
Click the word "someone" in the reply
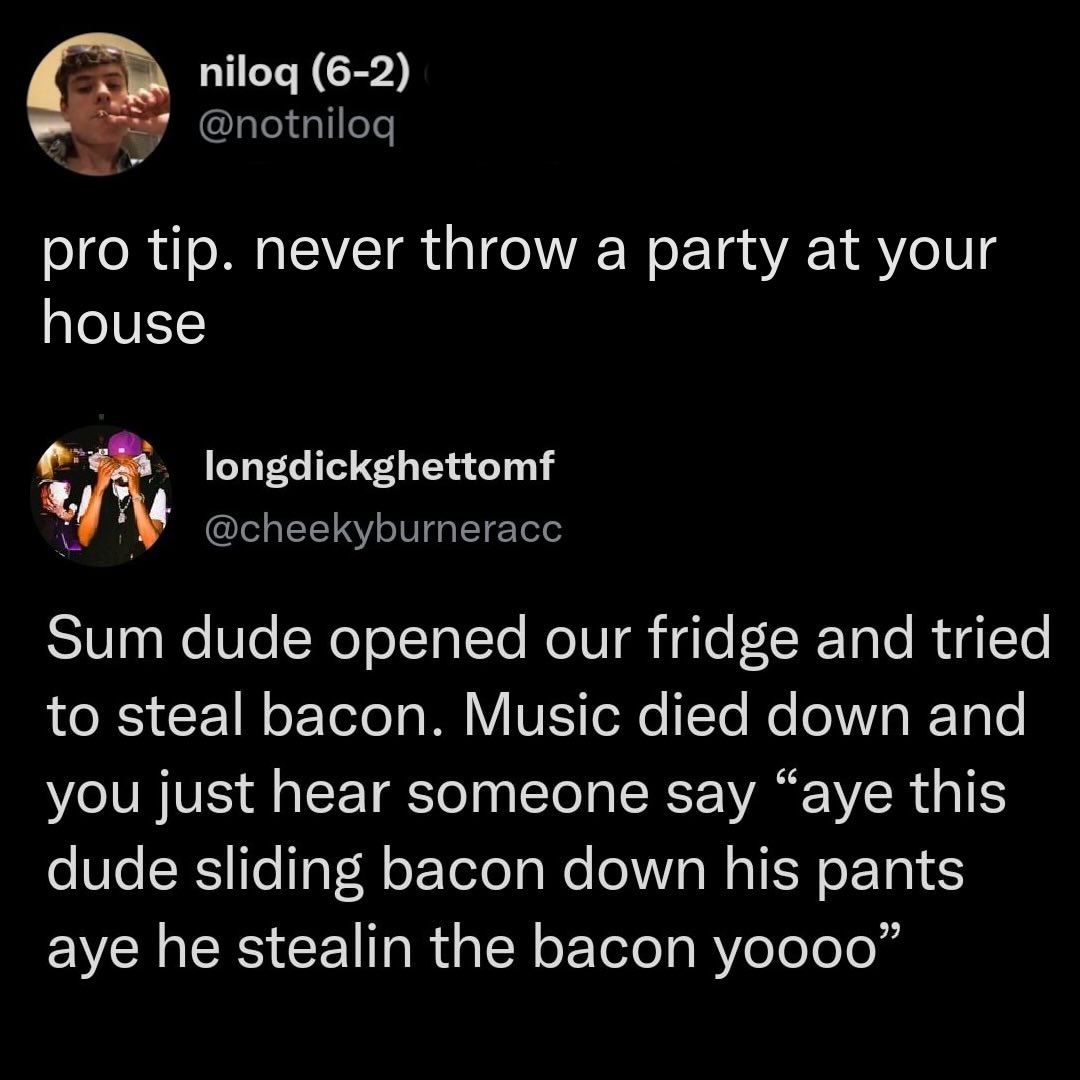pos(527,796)
